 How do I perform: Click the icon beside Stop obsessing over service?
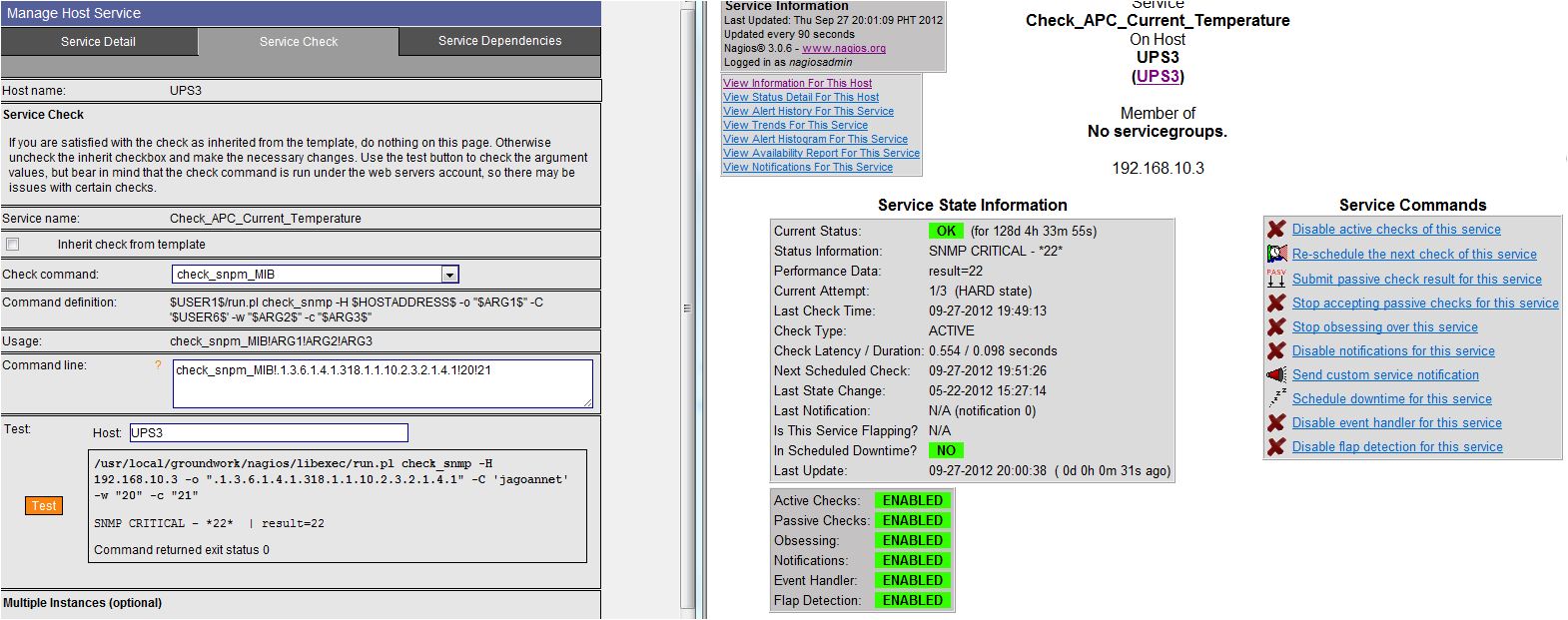click(1276, 327)
